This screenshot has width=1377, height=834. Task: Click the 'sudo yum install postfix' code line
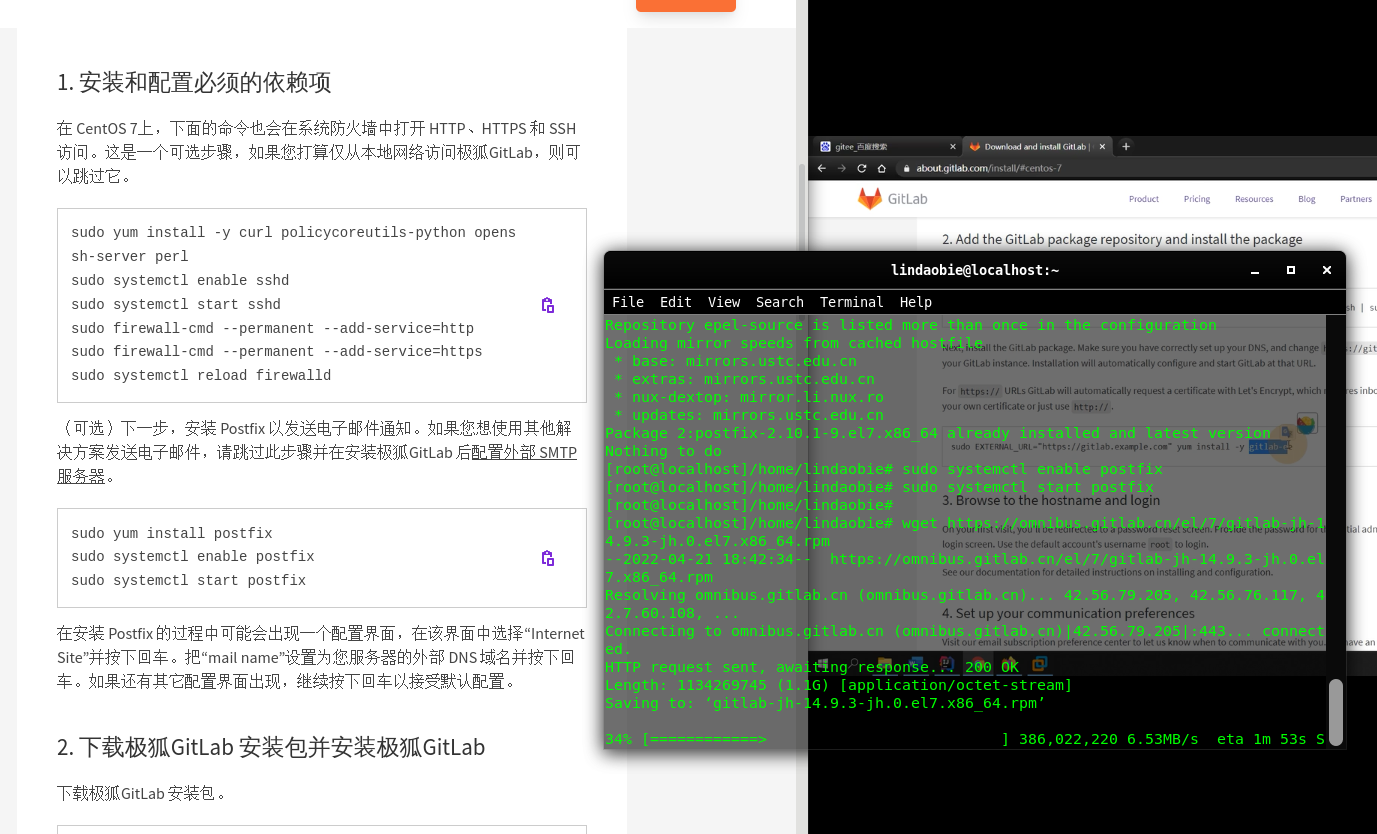[172, 534]
